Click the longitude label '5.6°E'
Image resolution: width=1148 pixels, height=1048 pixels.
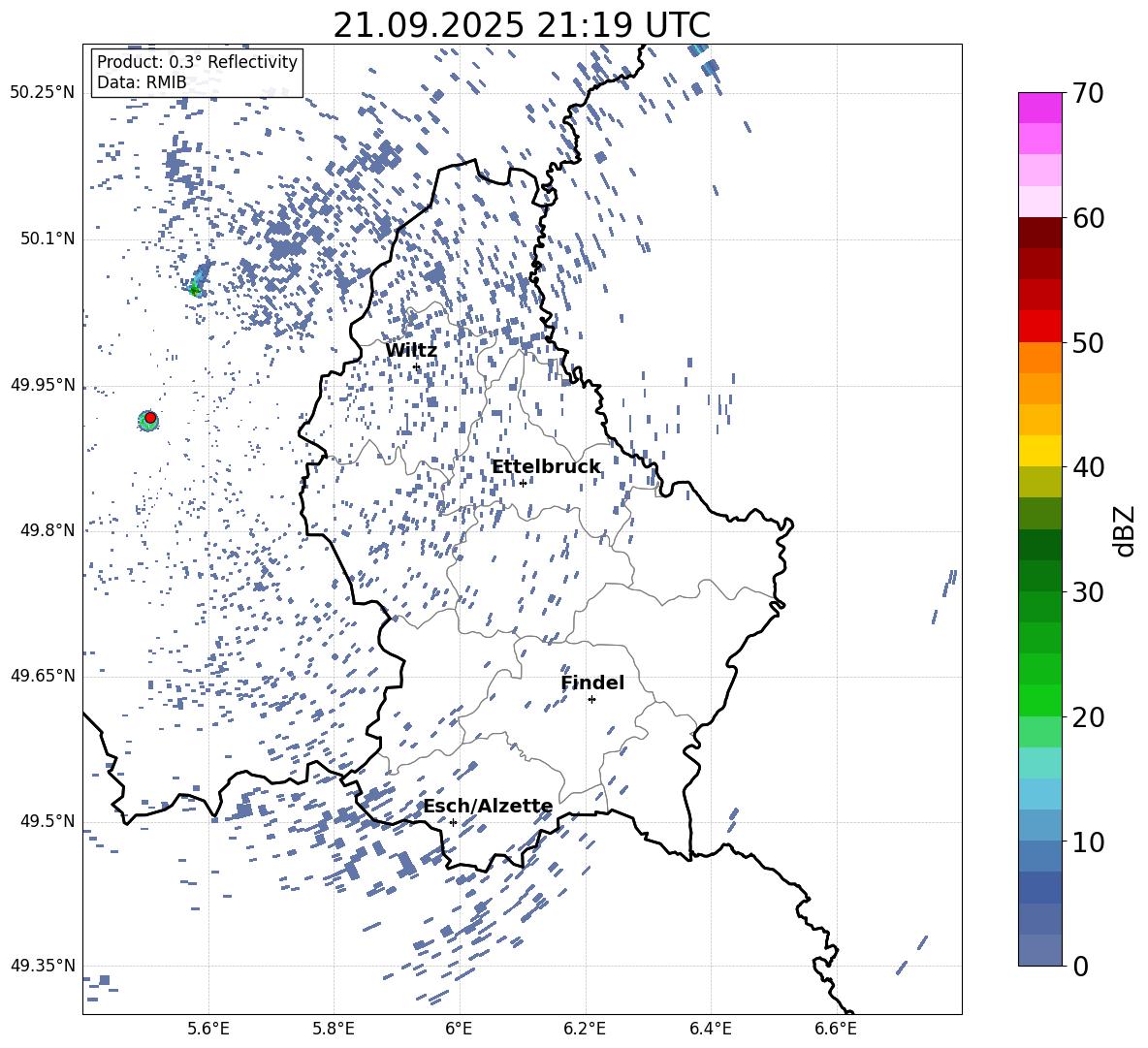pyautogui.click(x=208, y=1029)
